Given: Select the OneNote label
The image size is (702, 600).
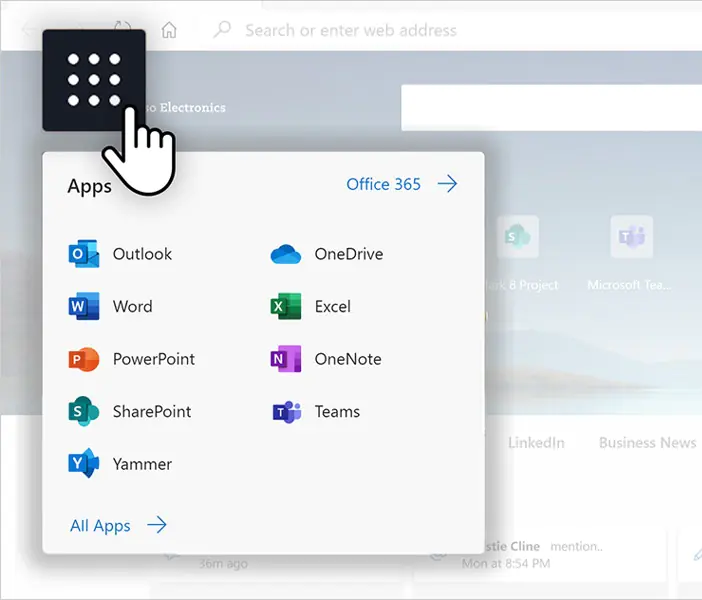Looking at the screenshot, I should 348,359.
